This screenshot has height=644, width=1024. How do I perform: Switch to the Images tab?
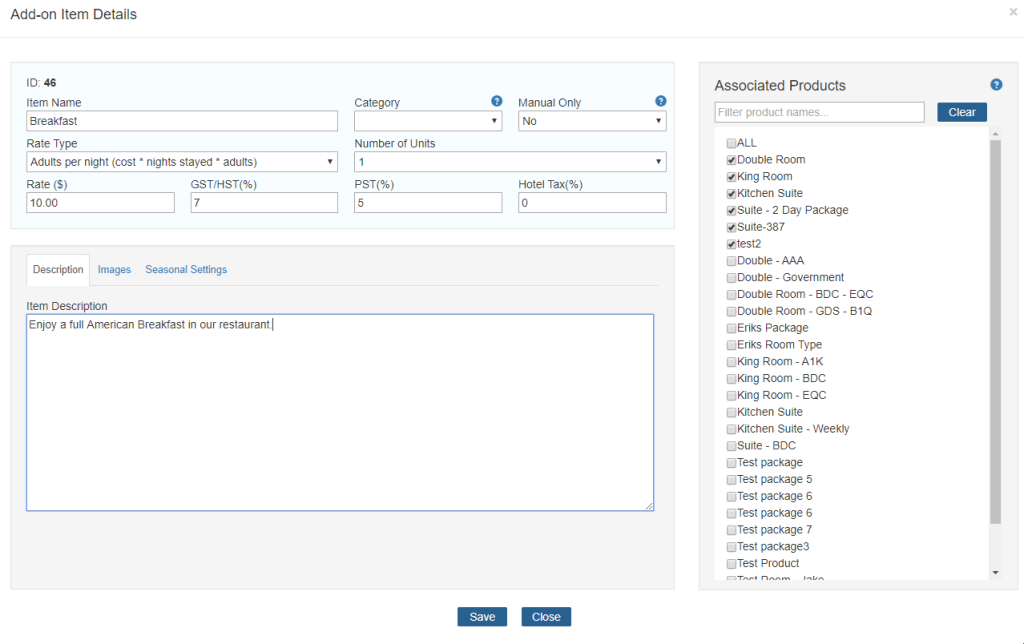(x=114, y=270)
